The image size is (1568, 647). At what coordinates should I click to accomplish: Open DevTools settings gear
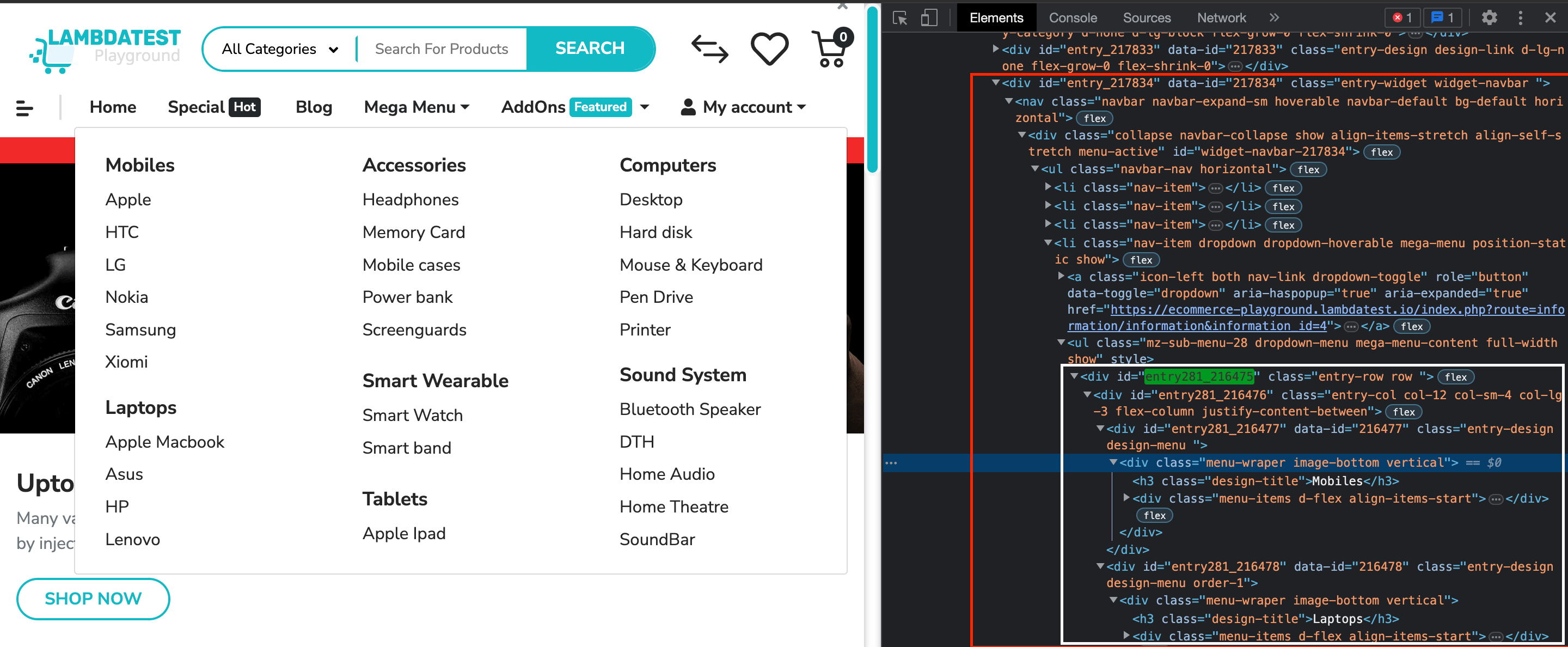coord(1490,17)
